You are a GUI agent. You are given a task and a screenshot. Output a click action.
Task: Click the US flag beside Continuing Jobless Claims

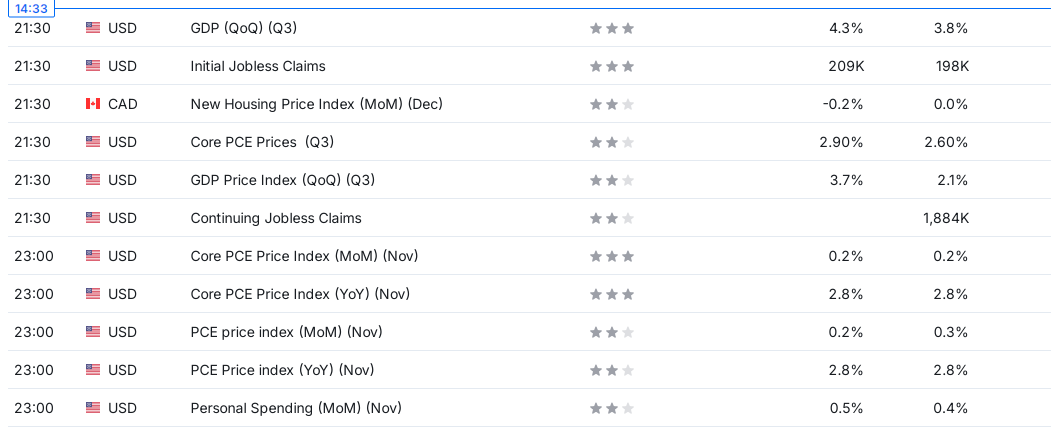93,218
